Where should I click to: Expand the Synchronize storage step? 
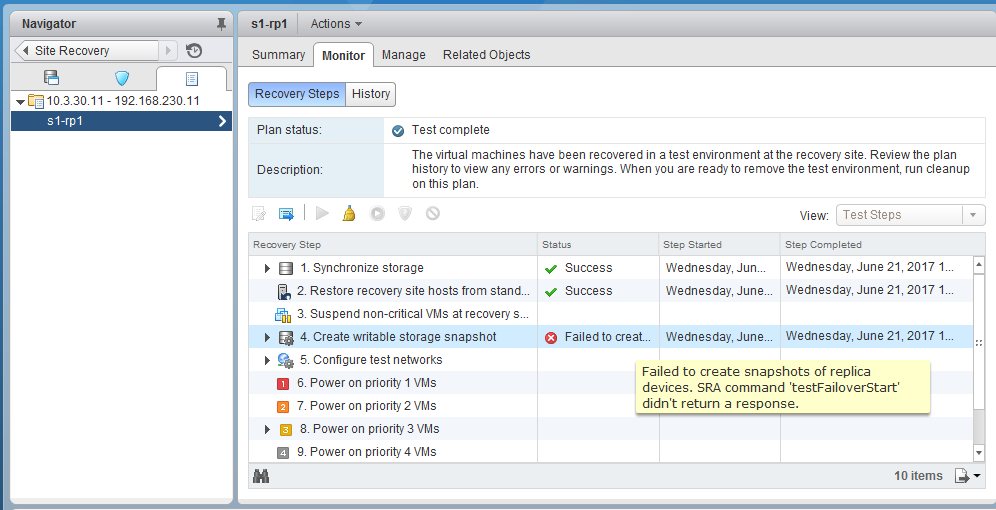point(267,268)
